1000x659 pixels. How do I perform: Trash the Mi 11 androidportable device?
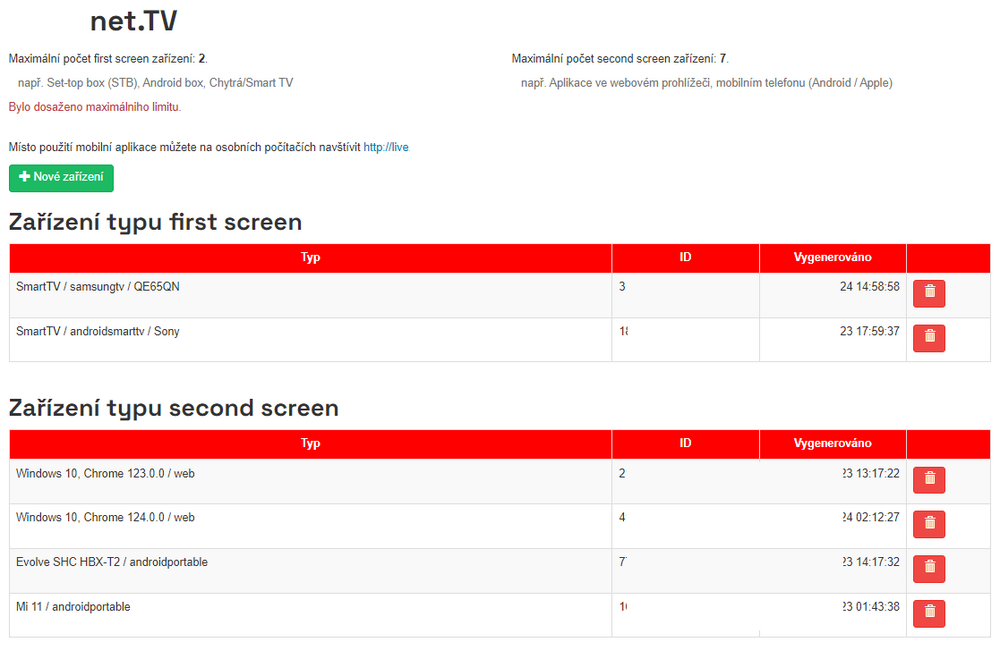click(929, 613)
